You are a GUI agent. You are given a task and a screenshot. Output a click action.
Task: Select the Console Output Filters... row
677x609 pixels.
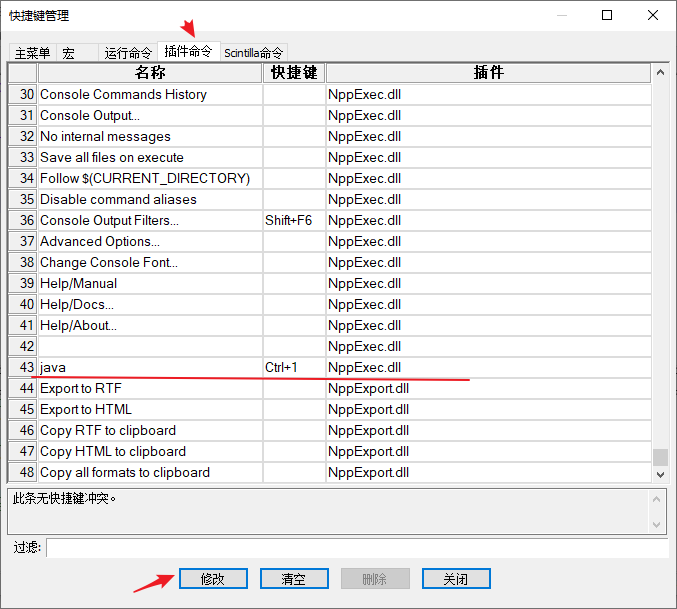(150, 221)
